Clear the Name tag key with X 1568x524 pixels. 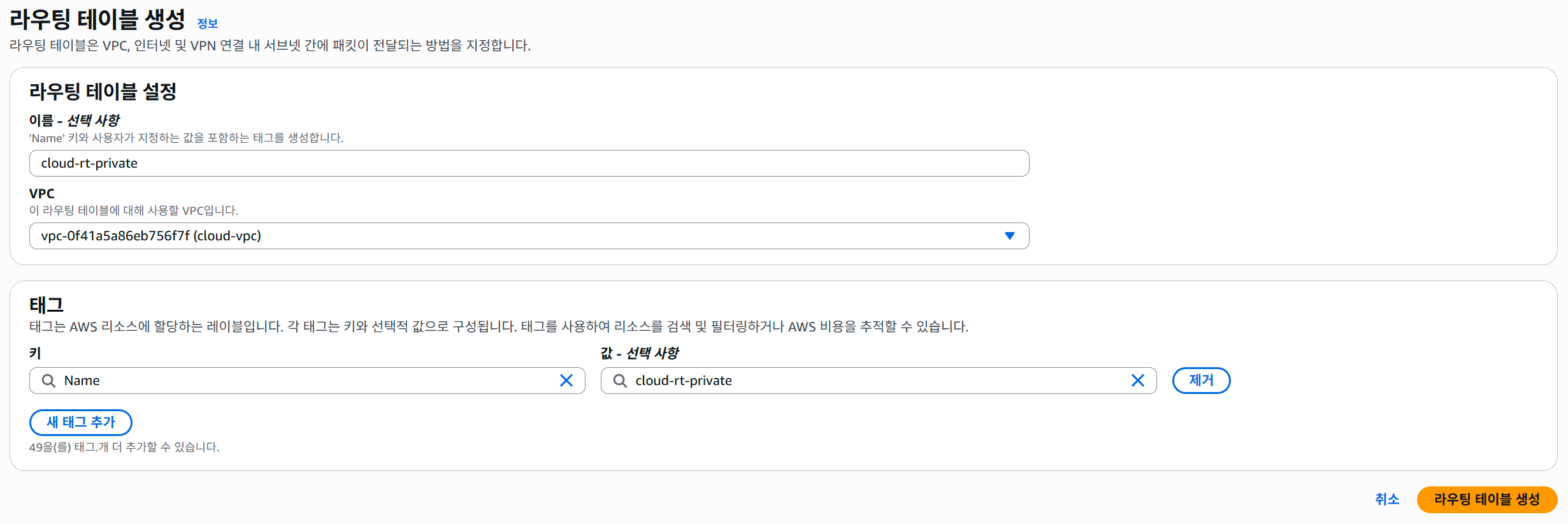pos(566,381)
